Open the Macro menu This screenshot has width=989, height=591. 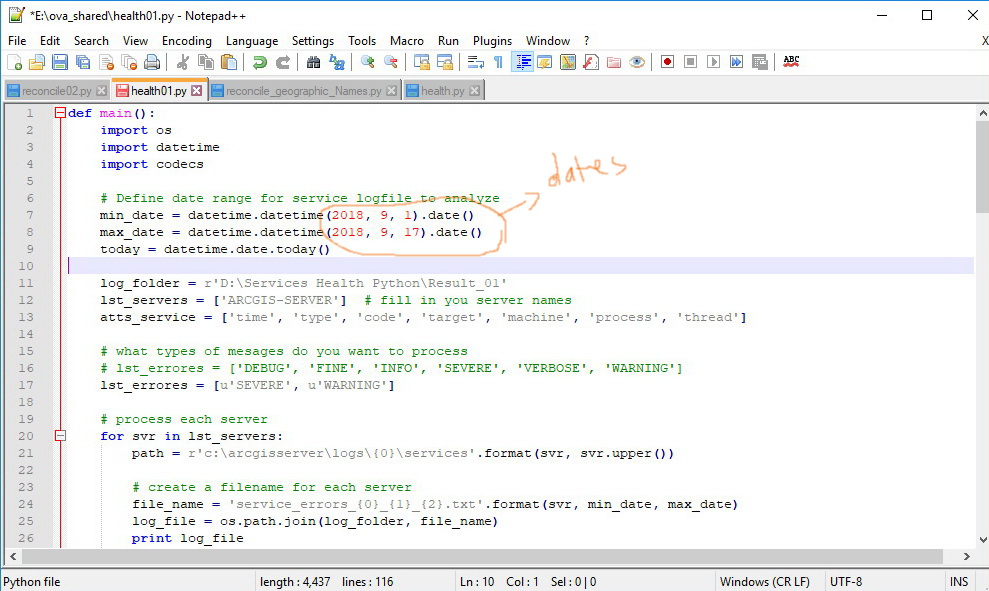click(x=407, y=41)
